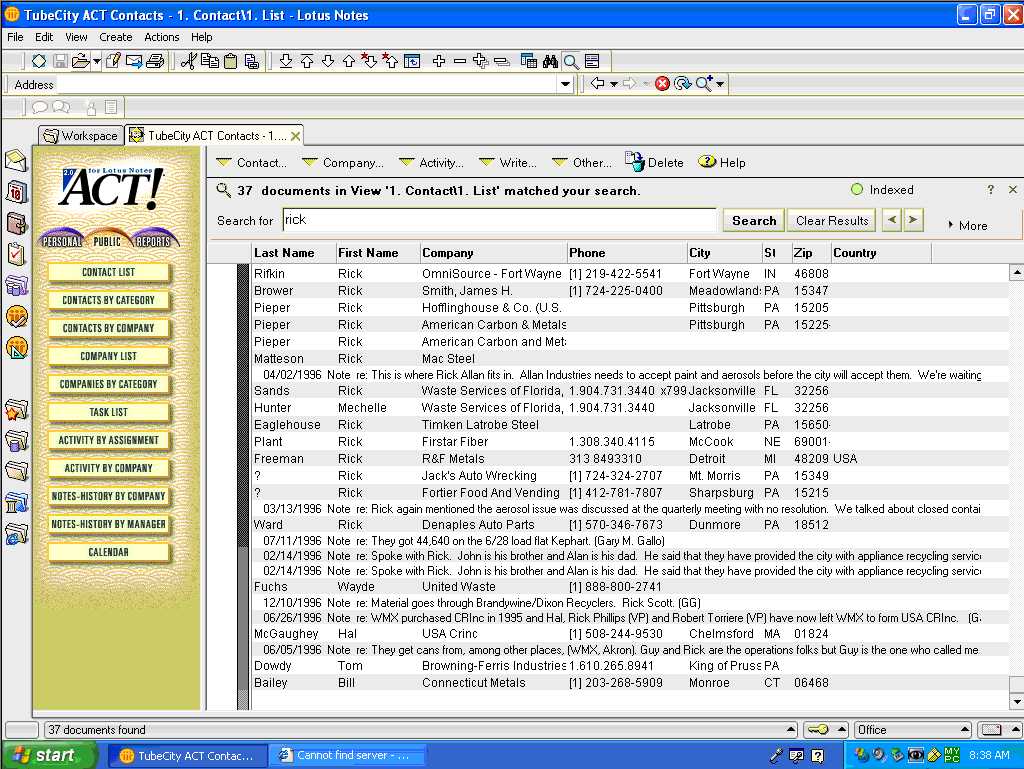Open the Edit menu
Viewport: 1024px width, 769px height.
click(x=44, y=37)
